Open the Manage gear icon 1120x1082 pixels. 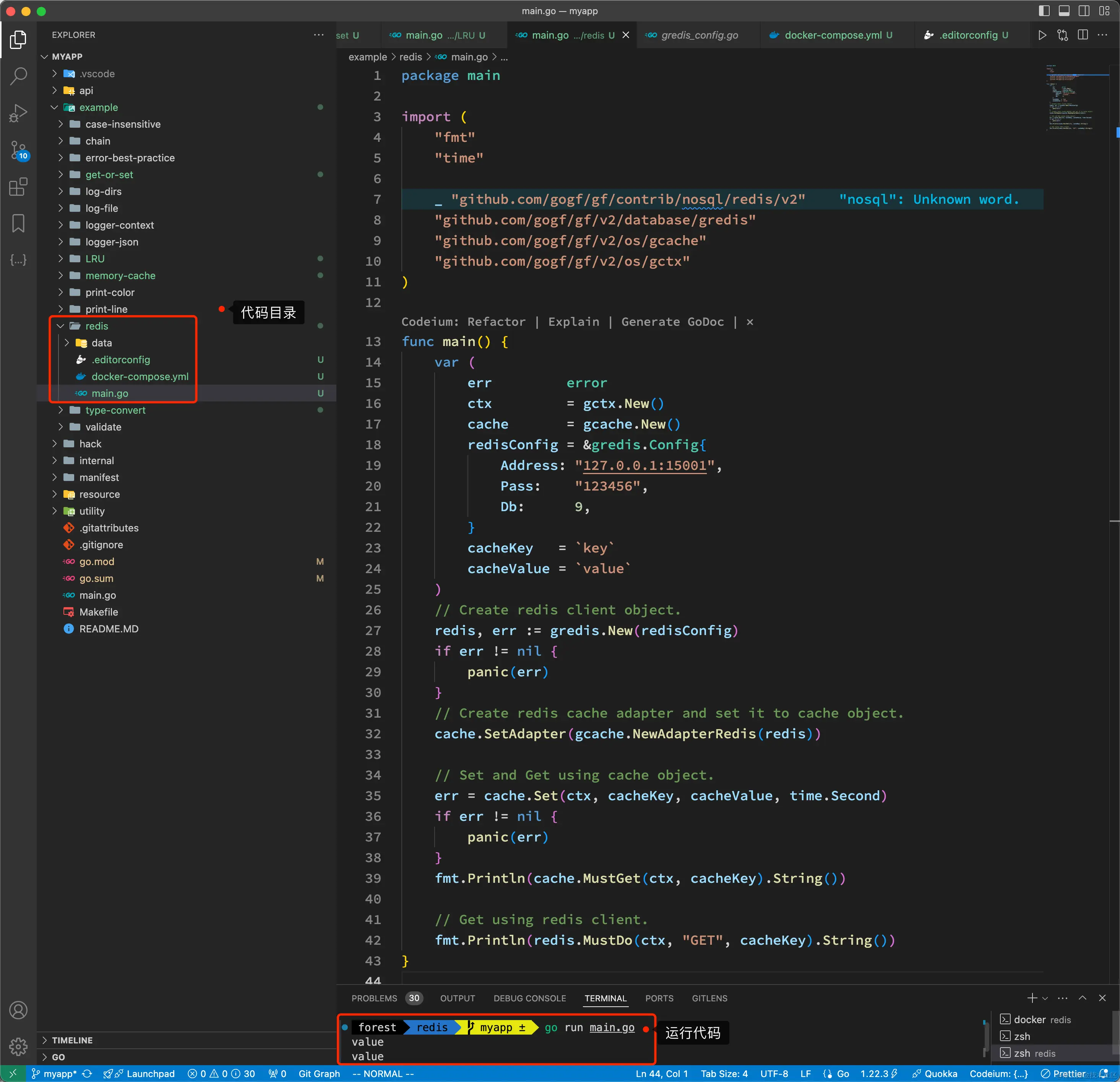18,1046
